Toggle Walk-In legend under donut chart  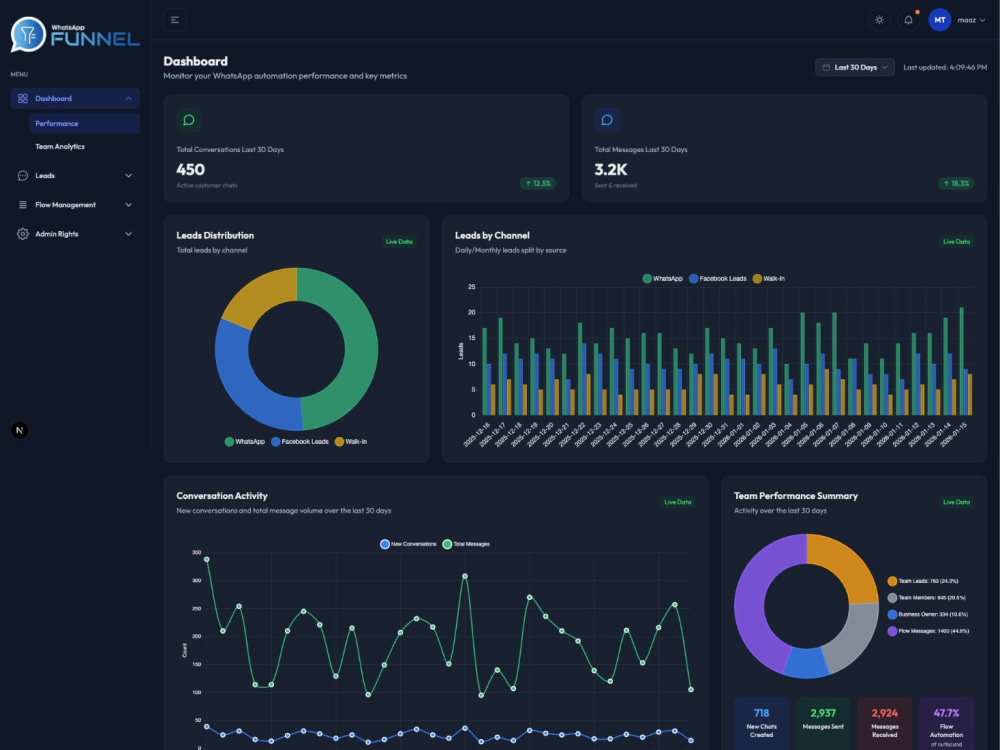(x=351, y=441)
